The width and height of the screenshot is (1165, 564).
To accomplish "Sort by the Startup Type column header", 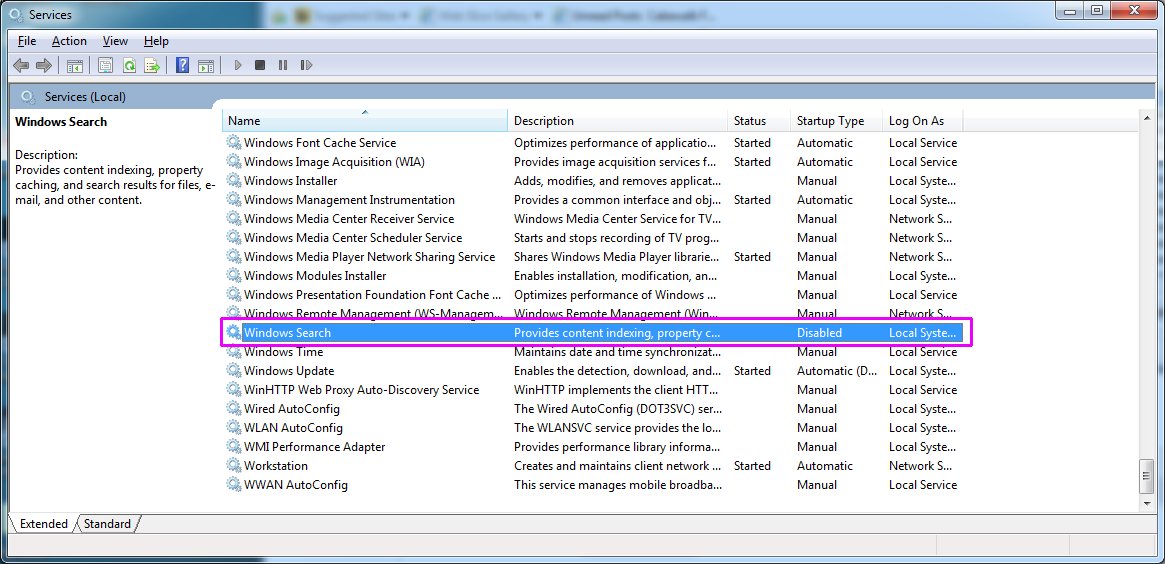I will point(837,120).
